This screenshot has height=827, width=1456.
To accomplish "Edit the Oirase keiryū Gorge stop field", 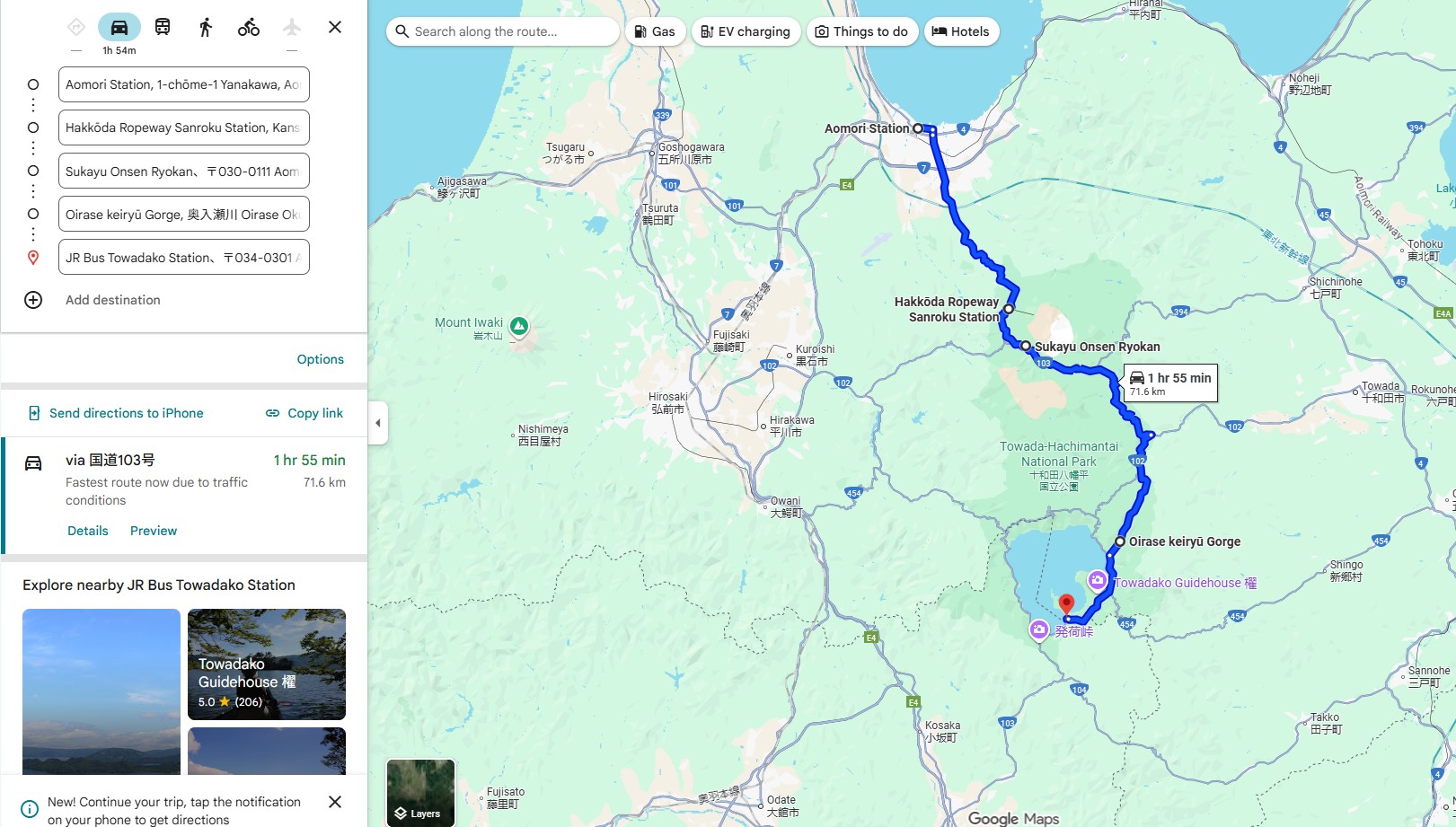I will 184,214.
